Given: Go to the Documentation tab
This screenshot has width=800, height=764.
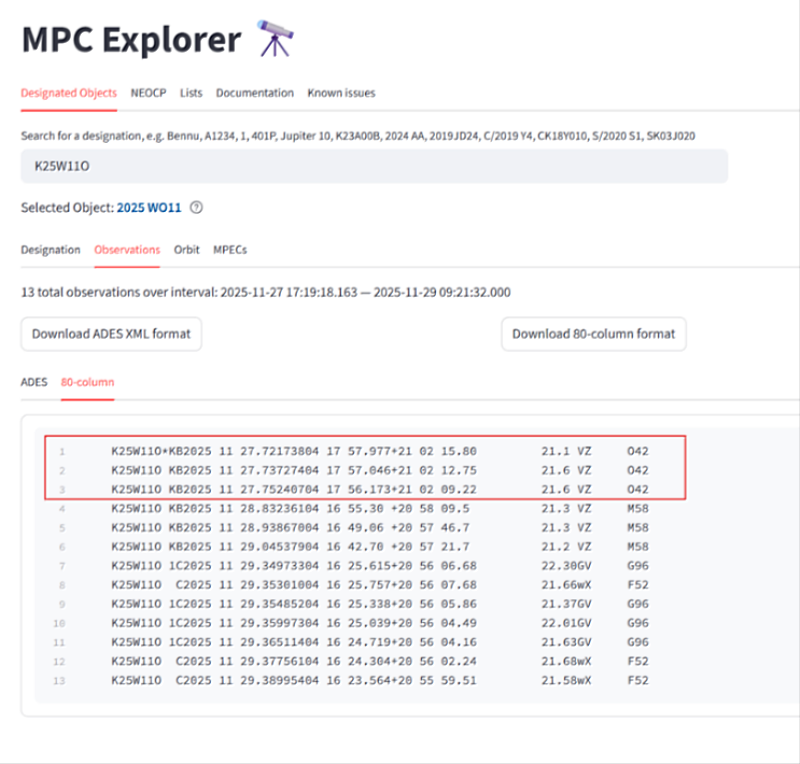Looking at the screenshot, I should tap(254, 93).
